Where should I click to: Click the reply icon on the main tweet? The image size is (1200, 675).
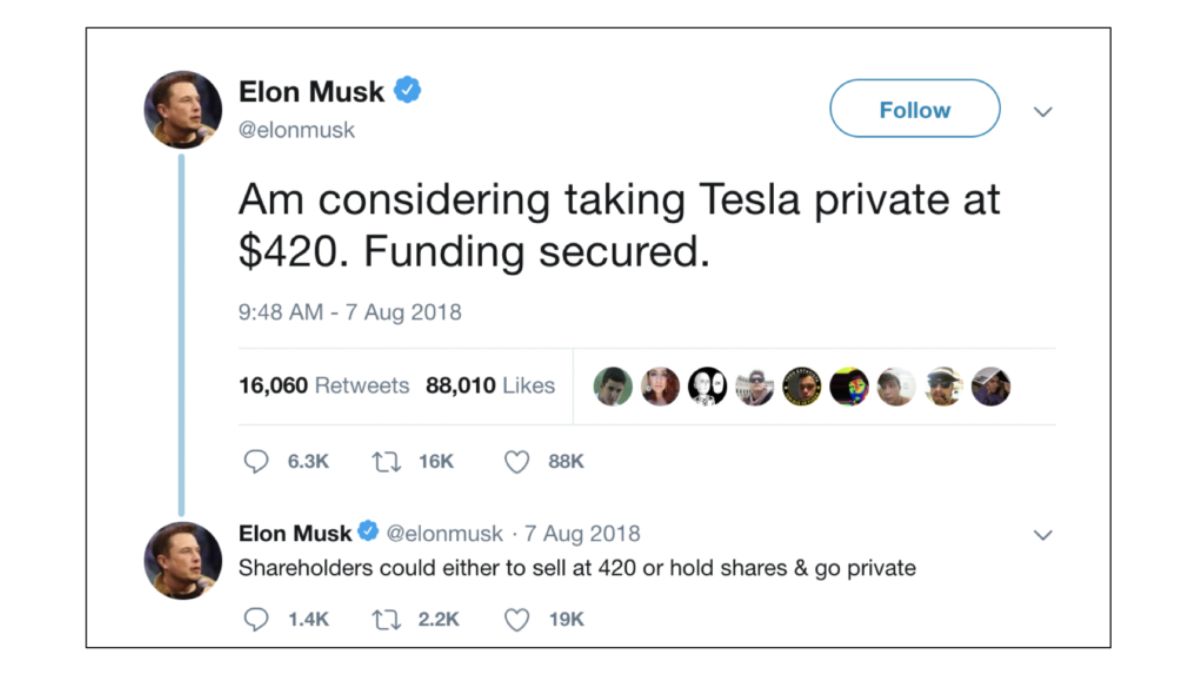point(257,461)
